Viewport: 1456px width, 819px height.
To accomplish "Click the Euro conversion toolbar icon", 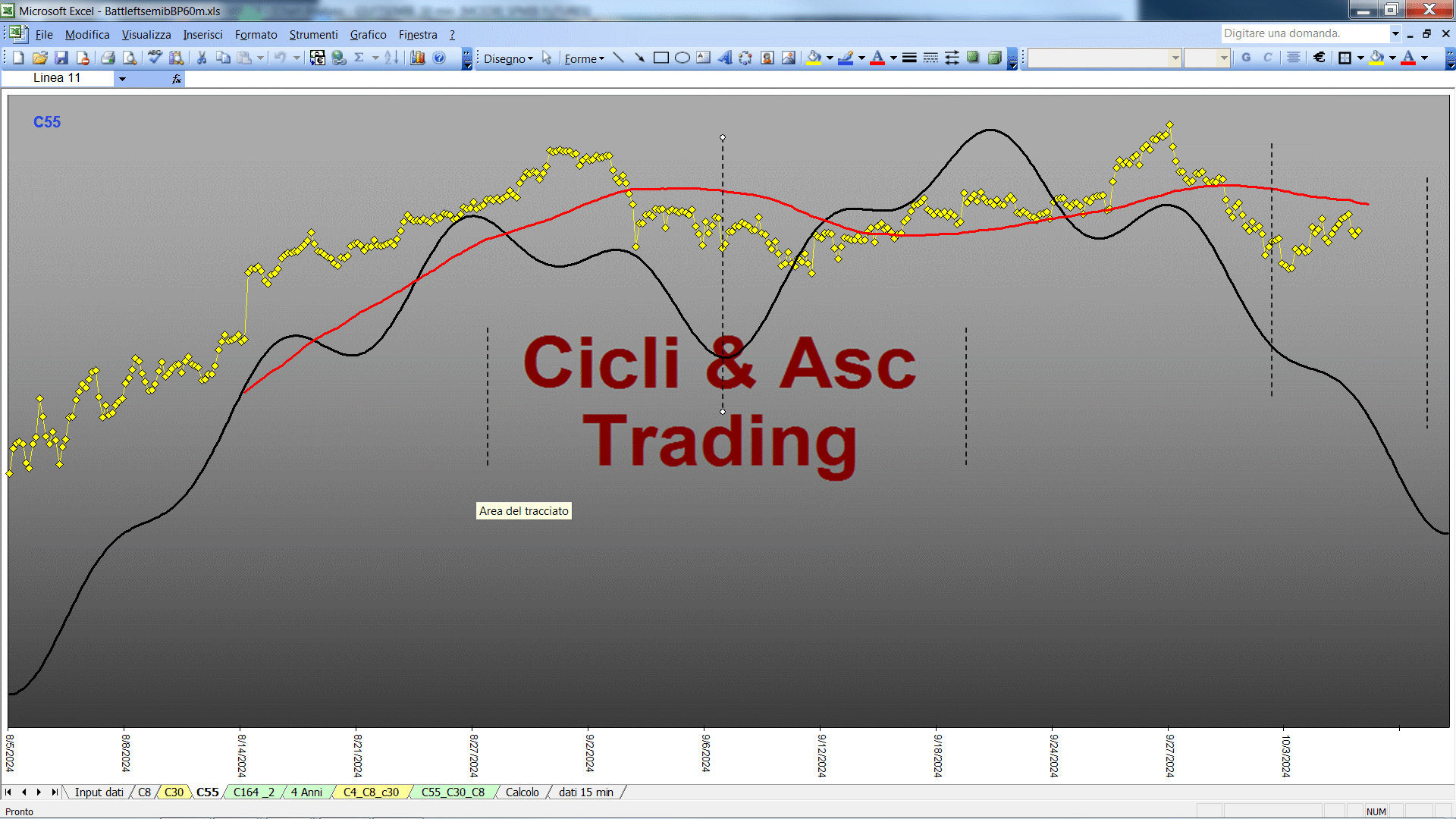I will tap(318, 58).
